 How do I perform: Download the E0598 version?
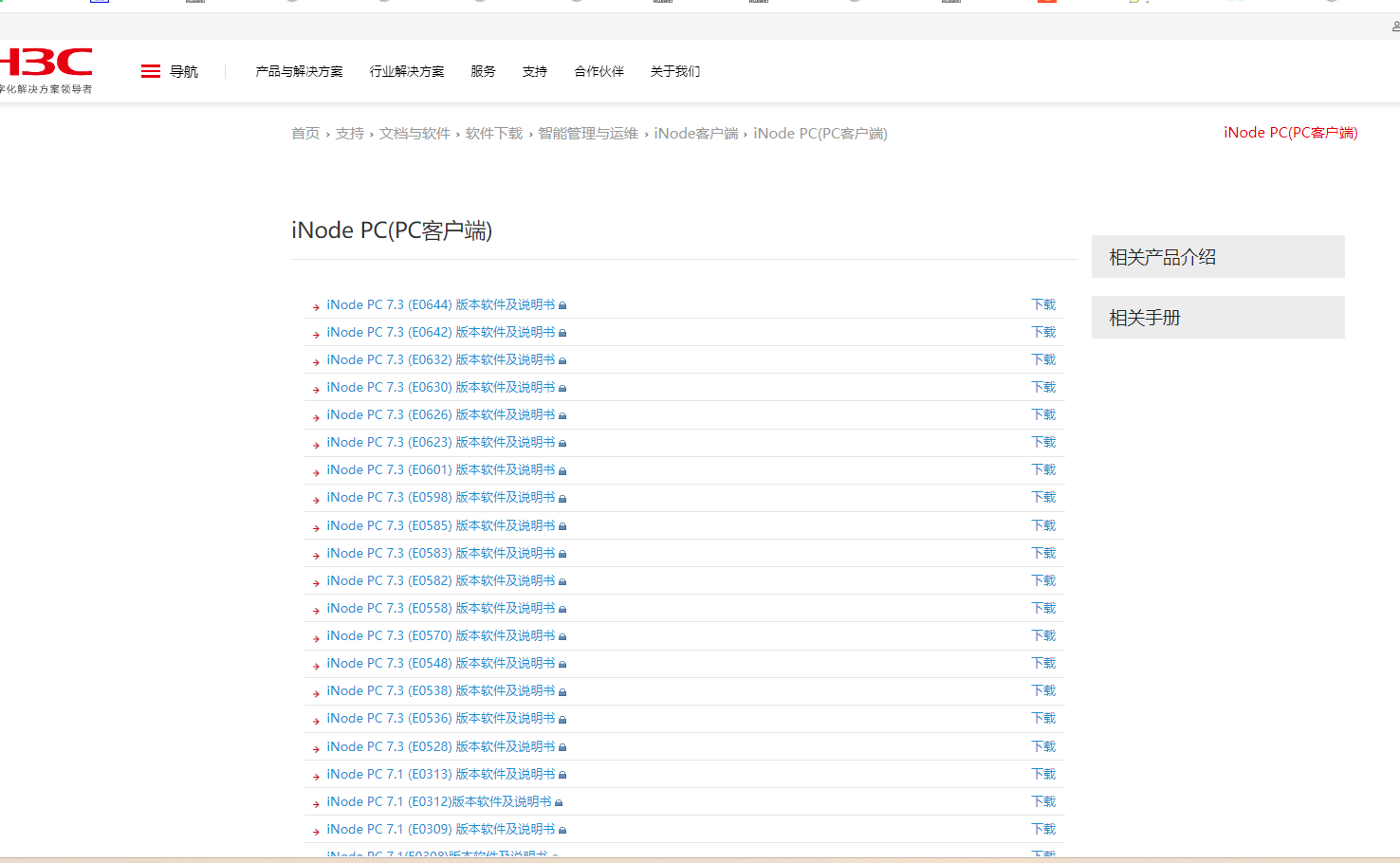coord(1043,497)
